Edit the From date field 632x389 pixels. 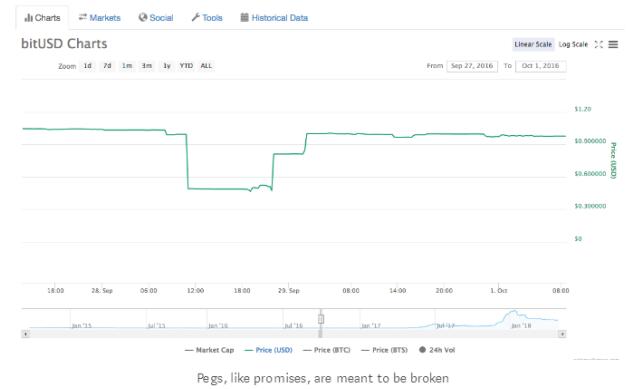pos(472,66)
